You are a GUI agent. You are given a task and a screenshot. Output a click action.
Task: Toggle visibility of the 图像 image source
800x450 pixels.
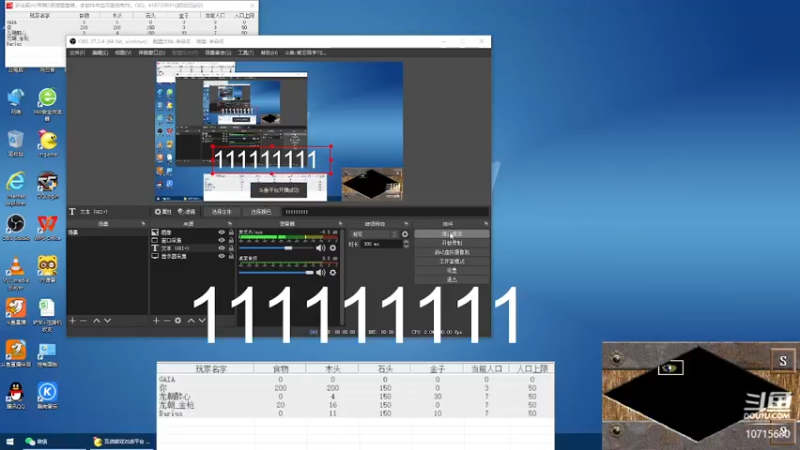pos(221,232)
